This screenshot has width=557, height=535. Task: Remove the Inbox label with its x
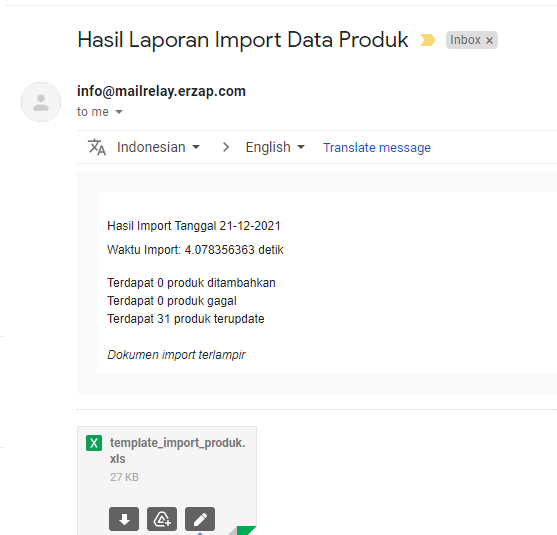coord(489,40)
